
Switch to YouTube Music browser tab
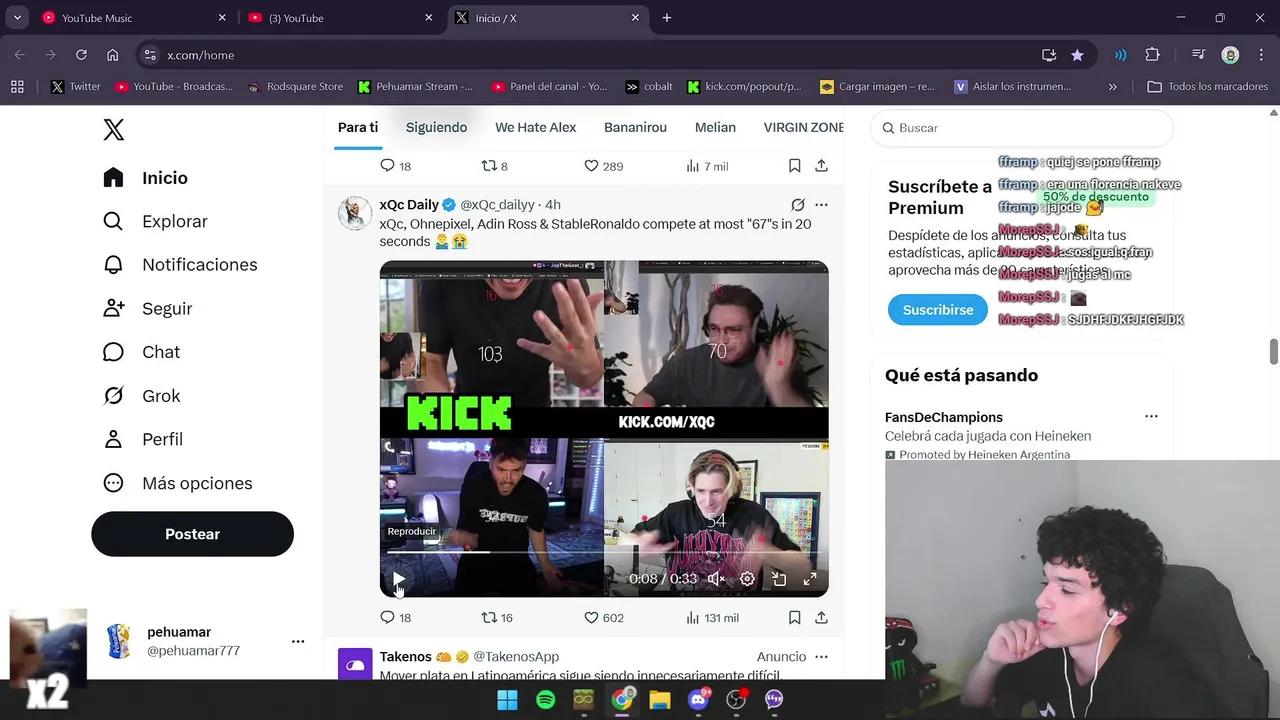(134, 18)
